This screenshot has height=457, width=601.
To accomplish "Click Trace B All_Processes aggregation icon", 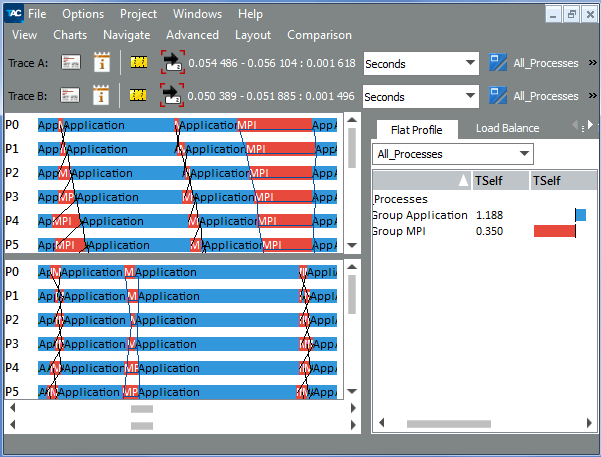I will click(x=498, y=95).
